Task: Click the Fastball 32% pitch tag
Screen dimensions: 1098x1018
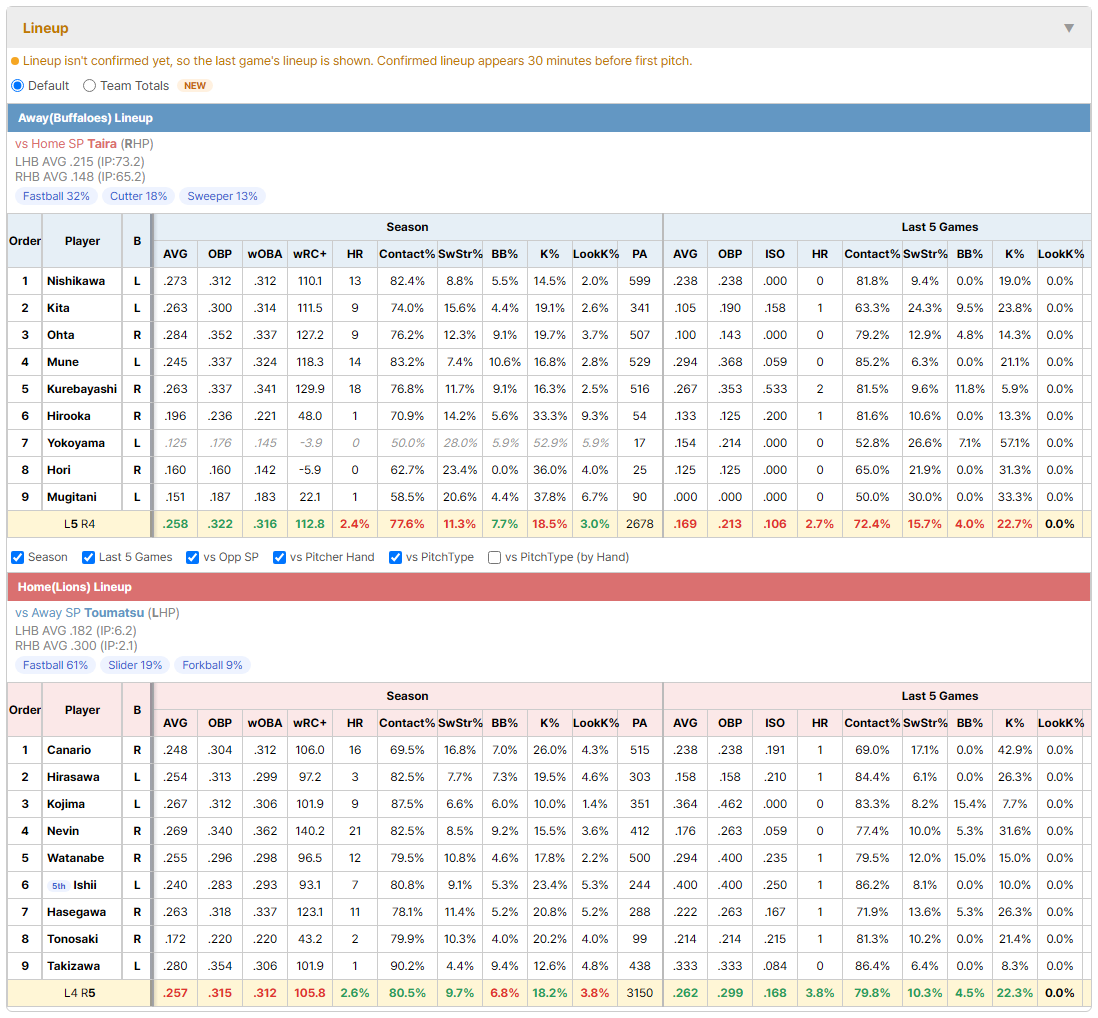Action: pos(56,196)
